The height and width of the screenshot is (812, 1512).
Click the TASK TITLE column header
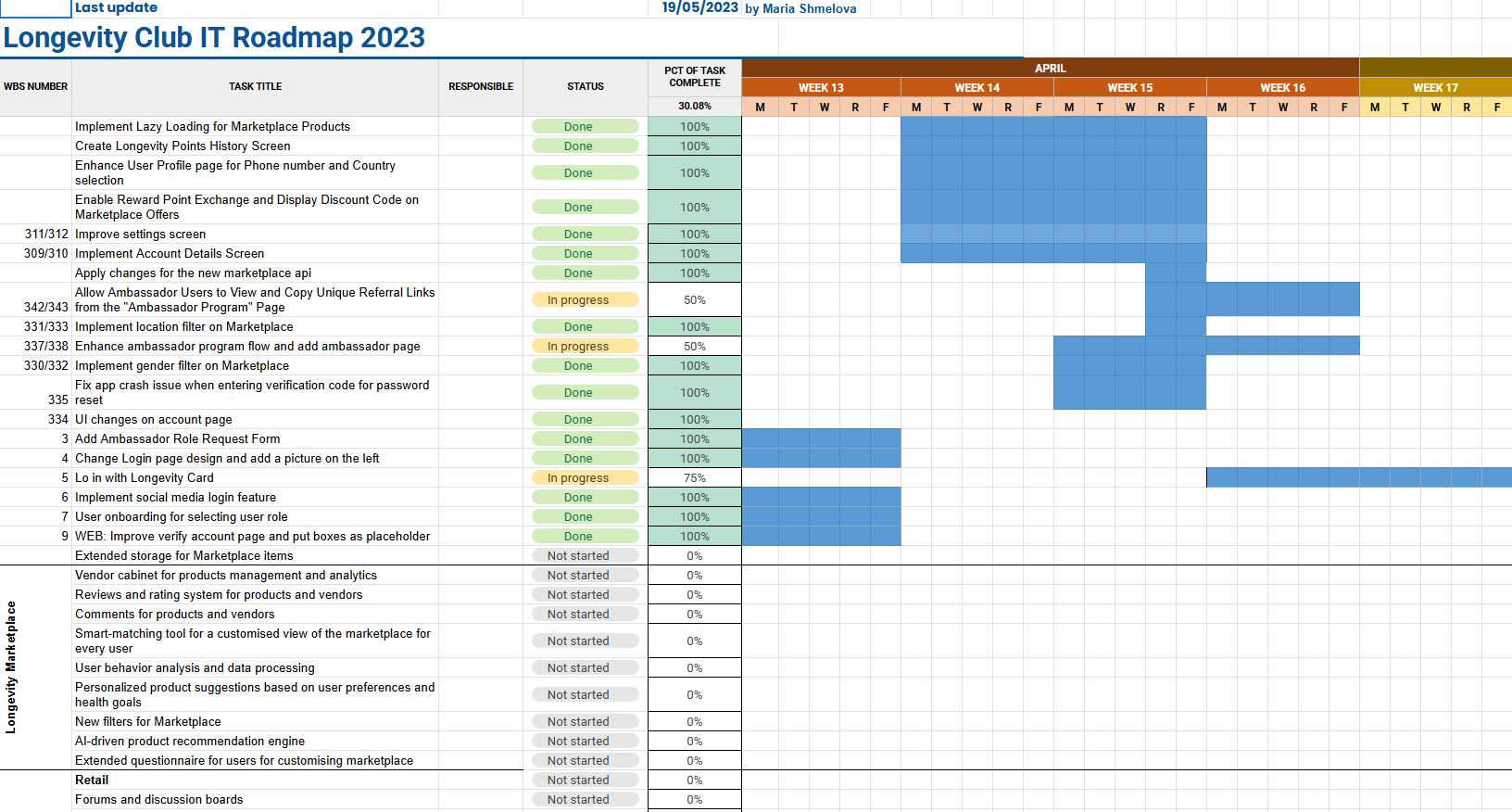point(255,87)
